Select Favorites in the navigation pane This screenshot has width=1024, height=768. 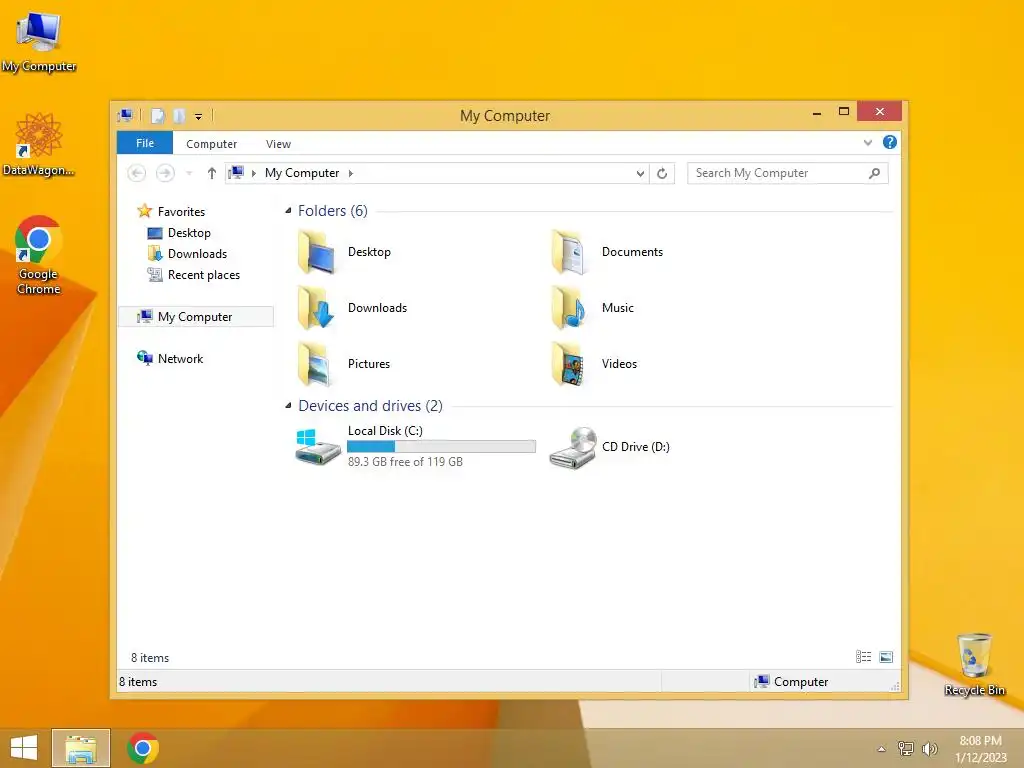click(171, 212)
